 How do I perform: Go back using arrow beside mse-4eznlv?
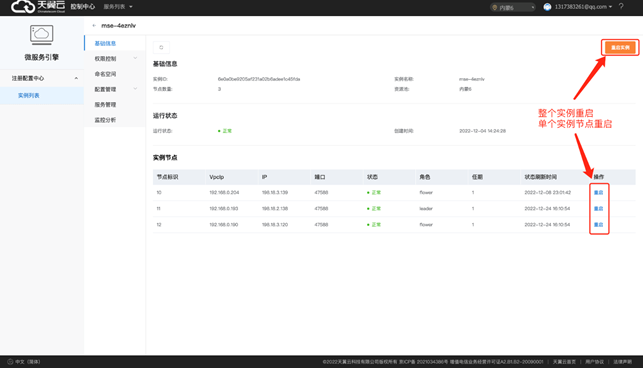94,25
